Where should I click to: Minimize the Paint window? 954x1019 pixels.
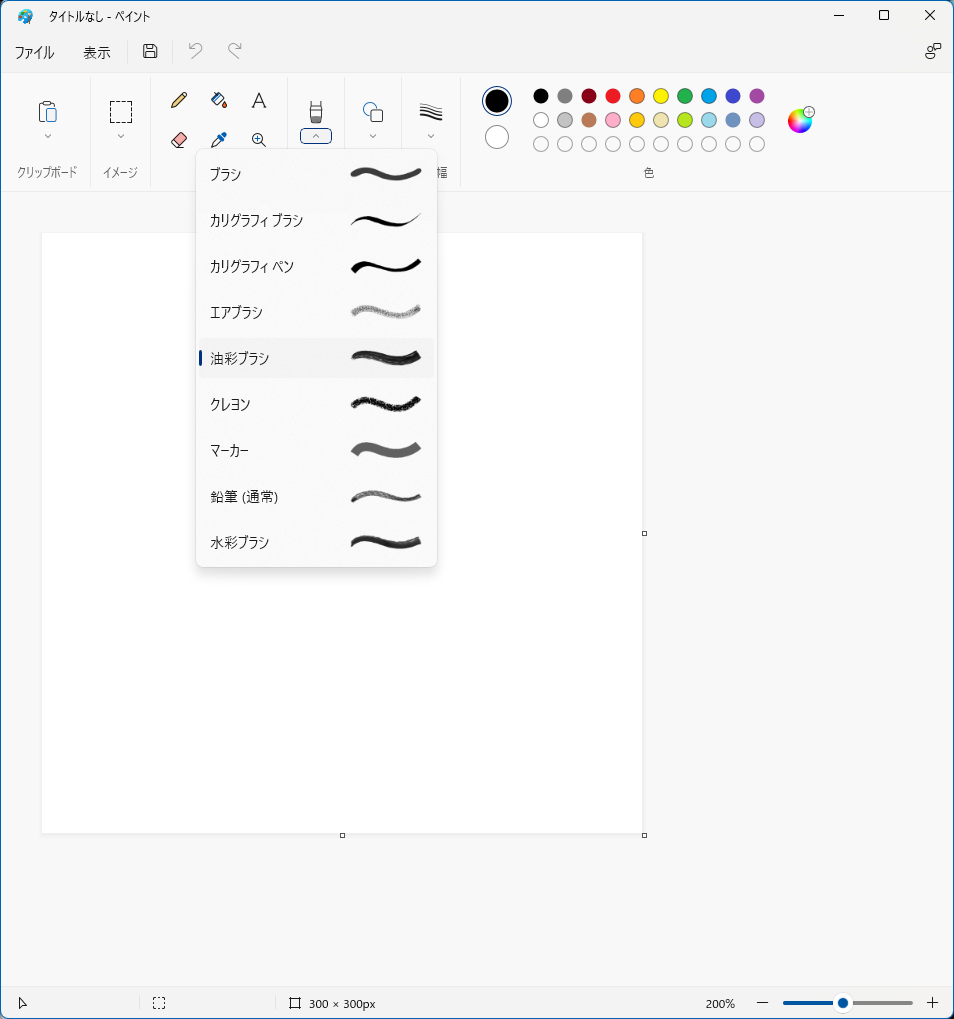(839, 16)
